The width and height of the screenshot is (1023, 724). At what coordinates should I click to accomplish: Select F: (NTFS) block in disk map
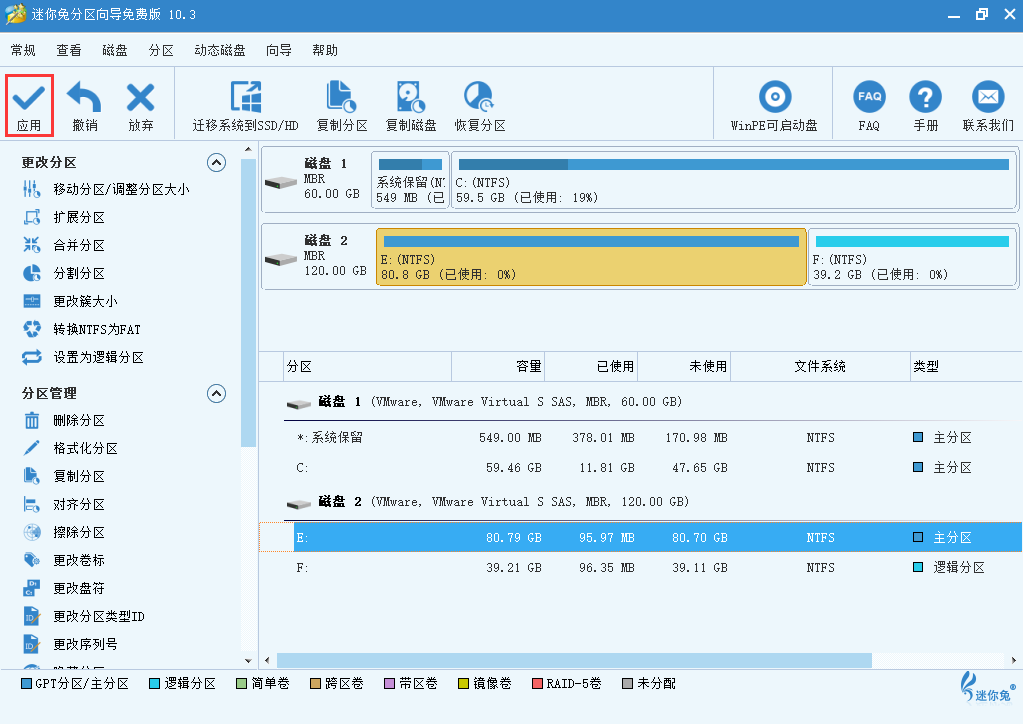coord(912,257)
